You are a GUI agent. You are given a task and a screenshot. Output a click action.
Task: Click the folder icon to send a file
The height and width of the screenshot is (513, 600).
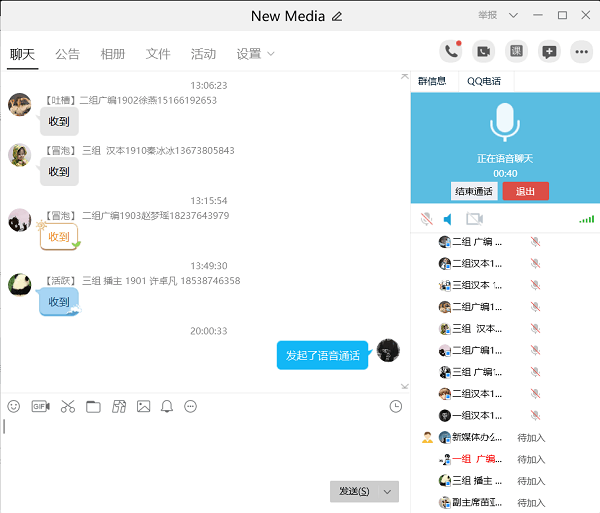click(93, 406)
